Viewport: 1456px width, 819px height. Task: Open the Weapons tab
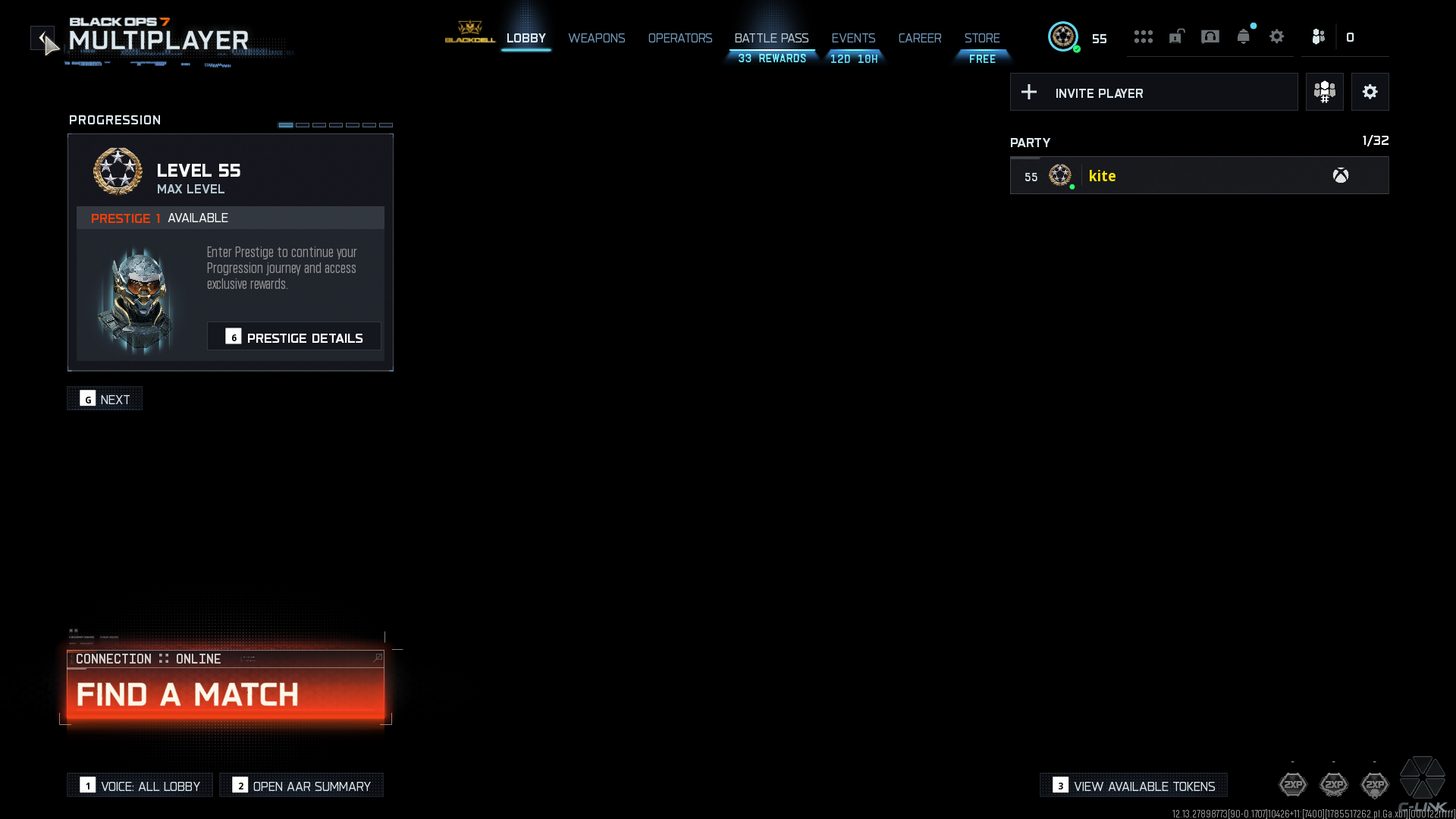coord(597,38)
